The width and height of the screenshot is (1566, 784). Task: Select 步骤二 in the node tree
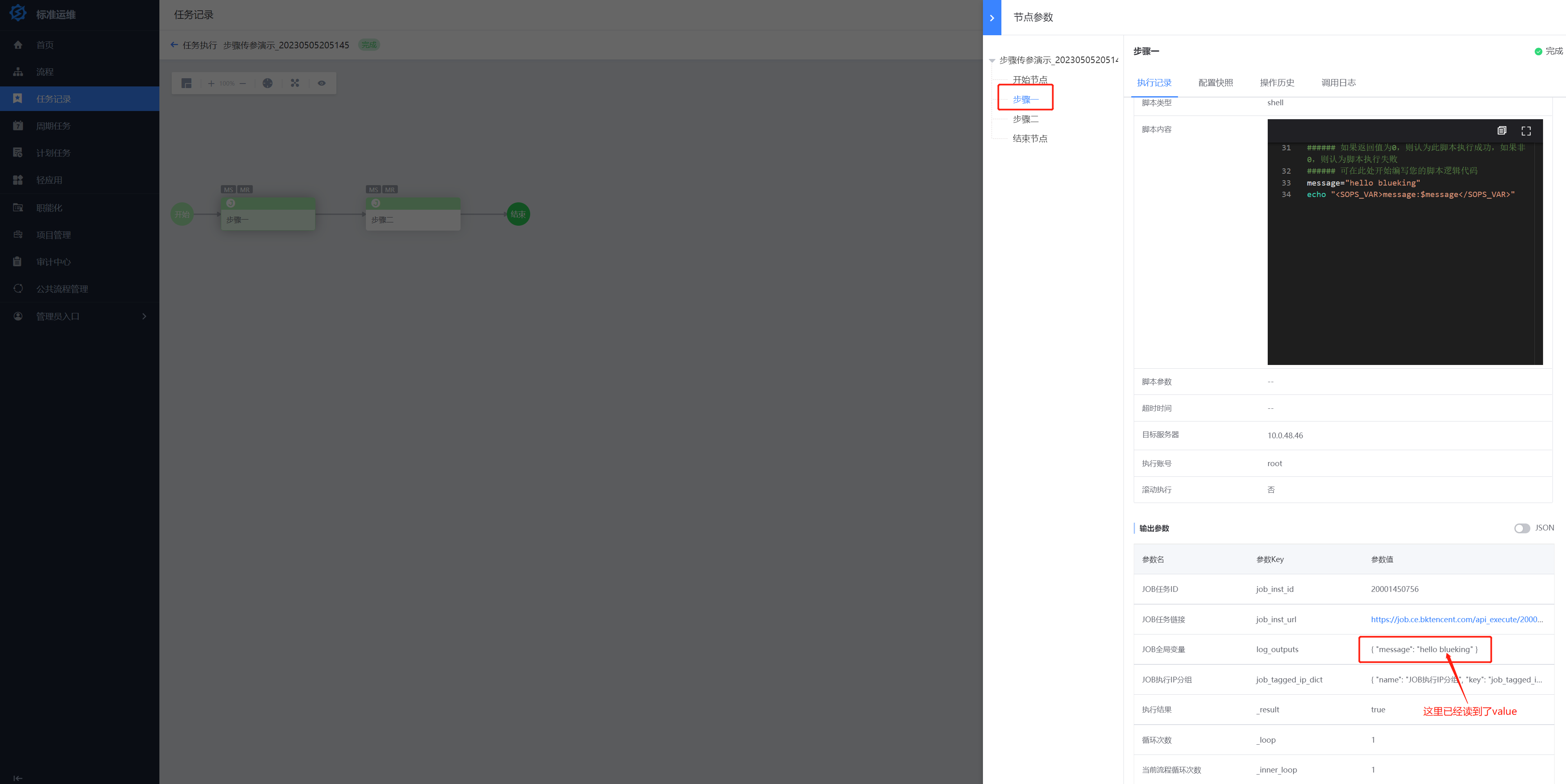(1026, 119)
